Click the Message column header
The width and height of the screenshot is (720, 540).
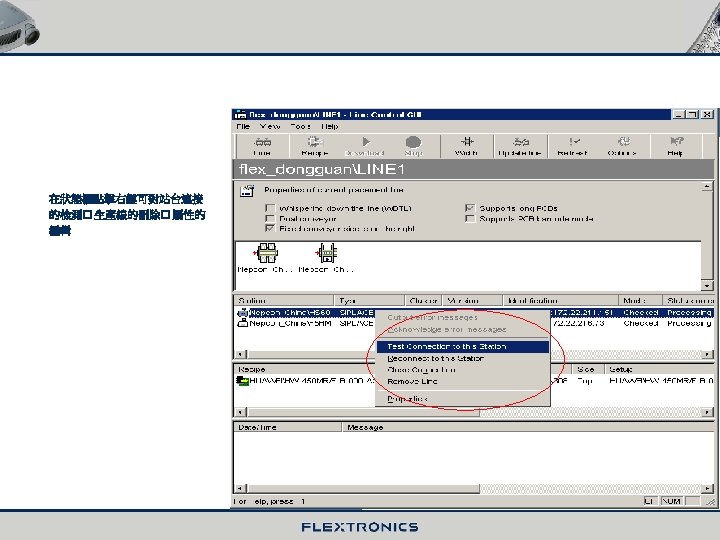tap(528, 427)
